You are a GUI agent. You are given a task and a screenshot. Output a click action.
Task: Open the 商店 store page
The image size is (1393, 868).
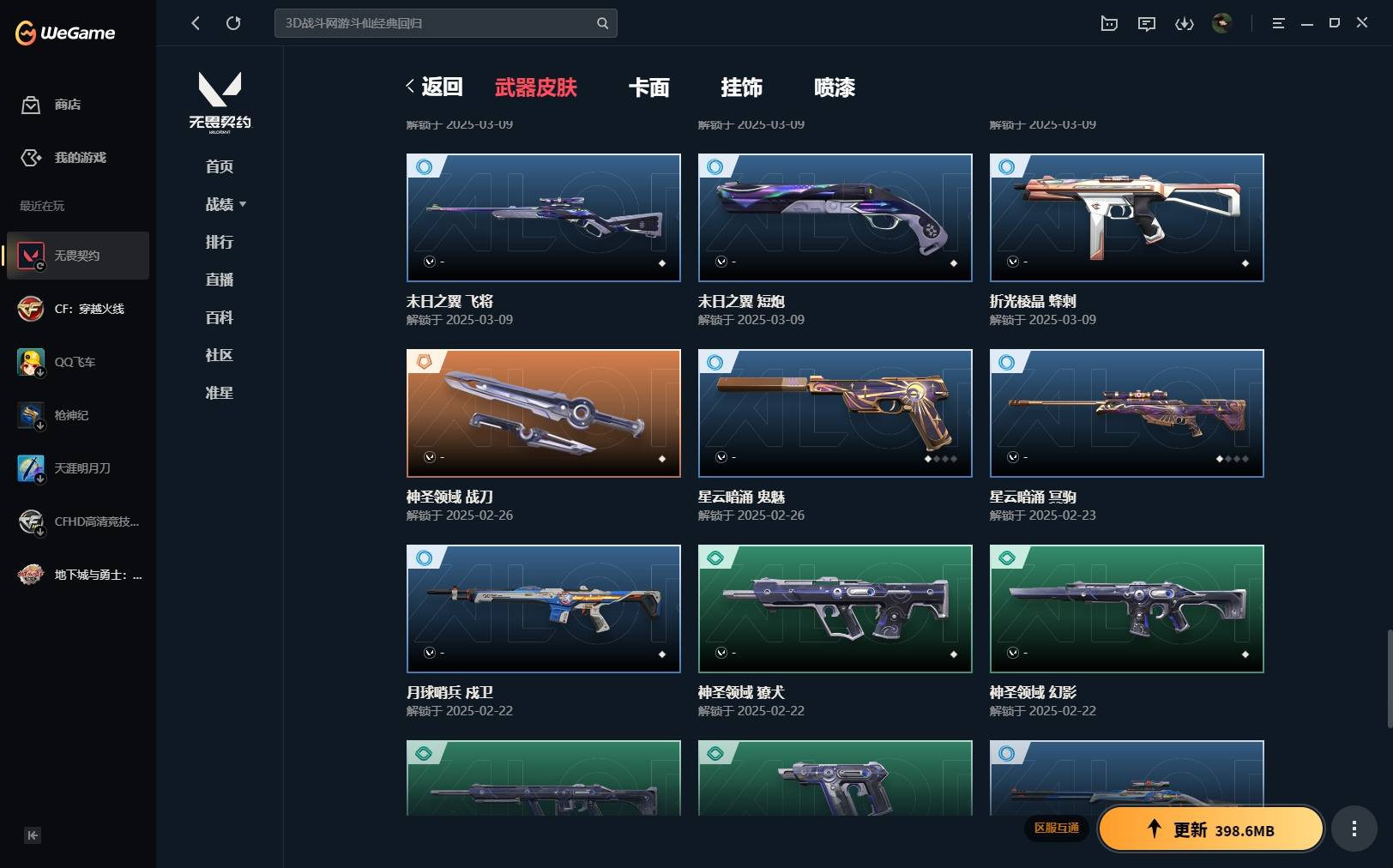coord(51,105)
